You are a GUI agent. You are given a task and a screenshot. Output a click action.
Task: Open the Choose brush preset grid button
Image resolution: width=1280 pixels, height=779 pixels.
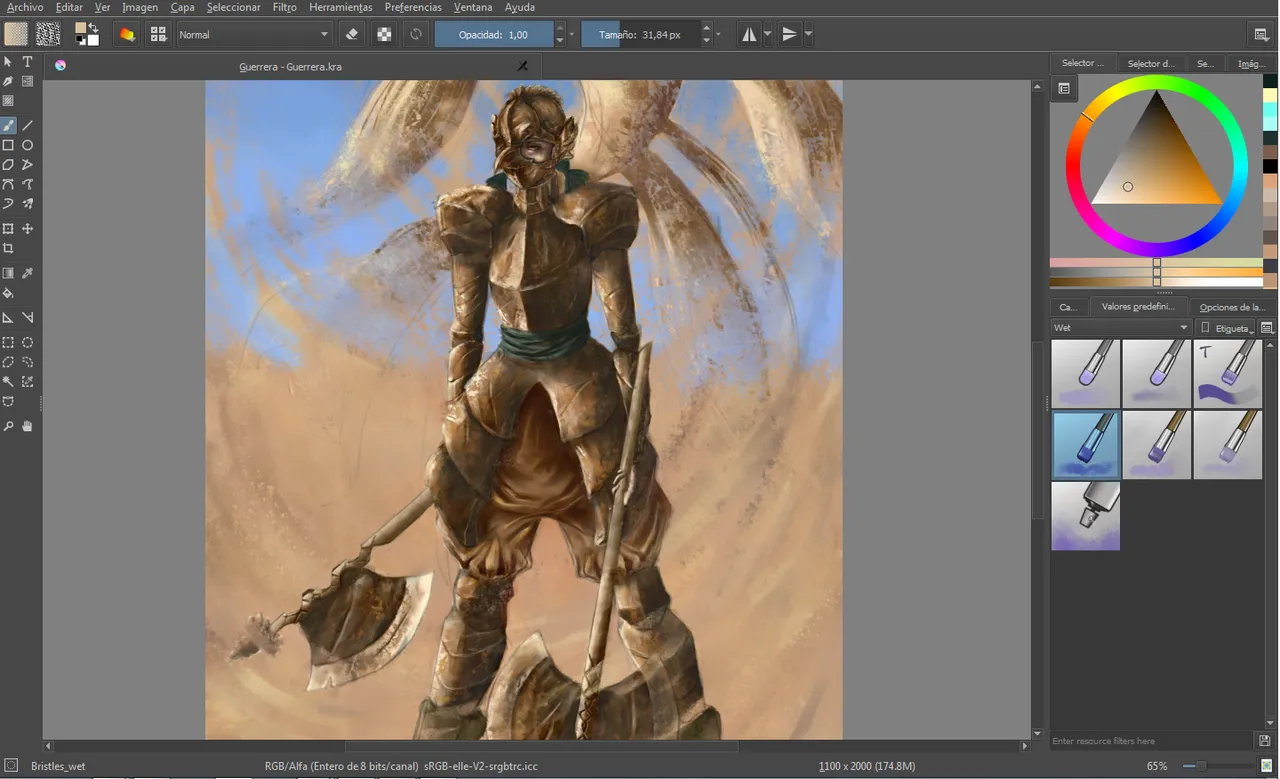pyautogui.click(x=158, y=34)
